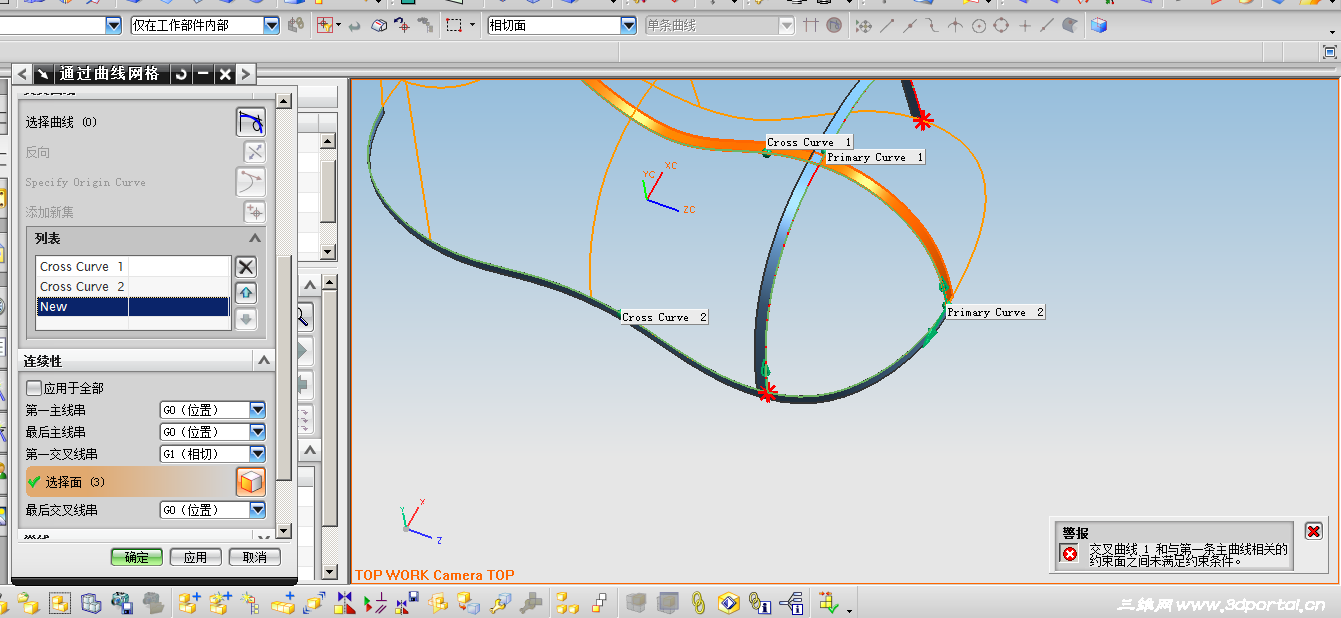
Task: Go to previous dialog with left arrow
Action: pos(22,74)
